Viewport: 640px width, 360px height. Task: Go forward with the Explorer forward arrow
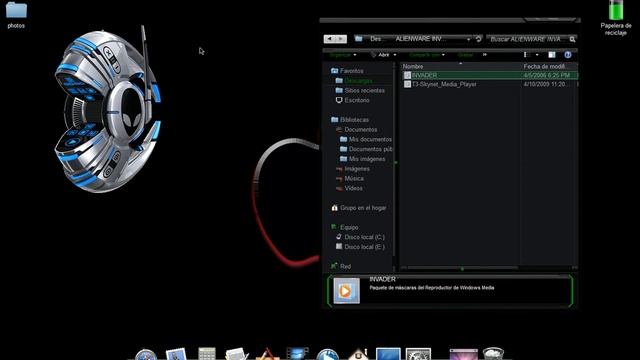point(341,39)
